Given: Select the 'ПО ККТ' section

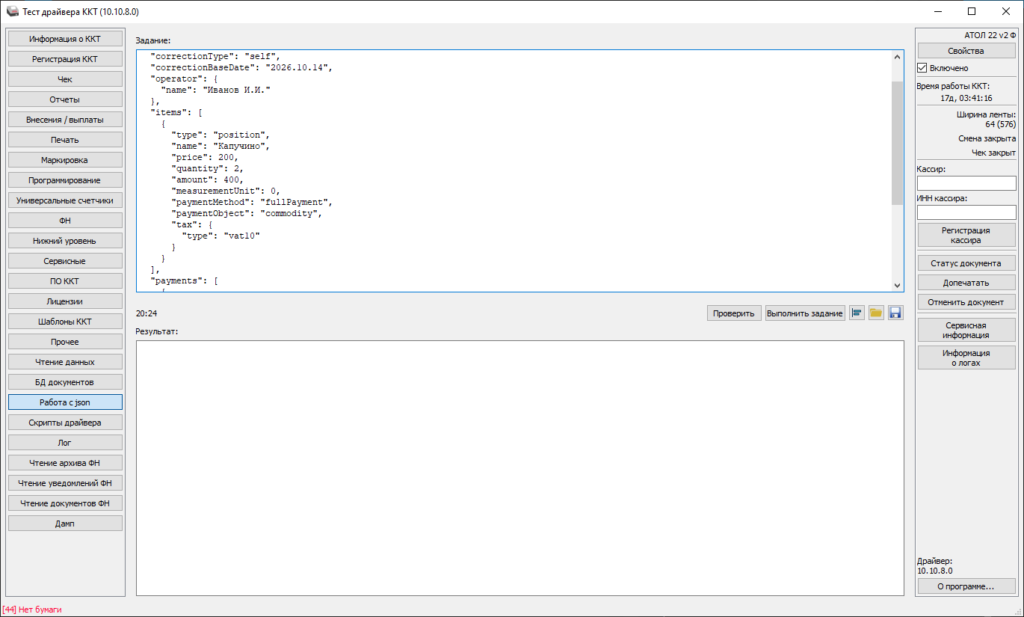Looking at the screenshot, I should (65, 282).
